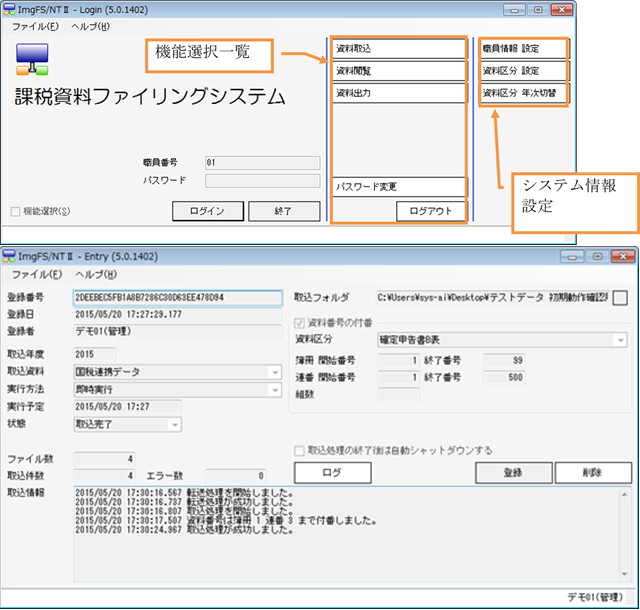
Task: Click the 連番 開始番号 field
Action: [398, 377]
